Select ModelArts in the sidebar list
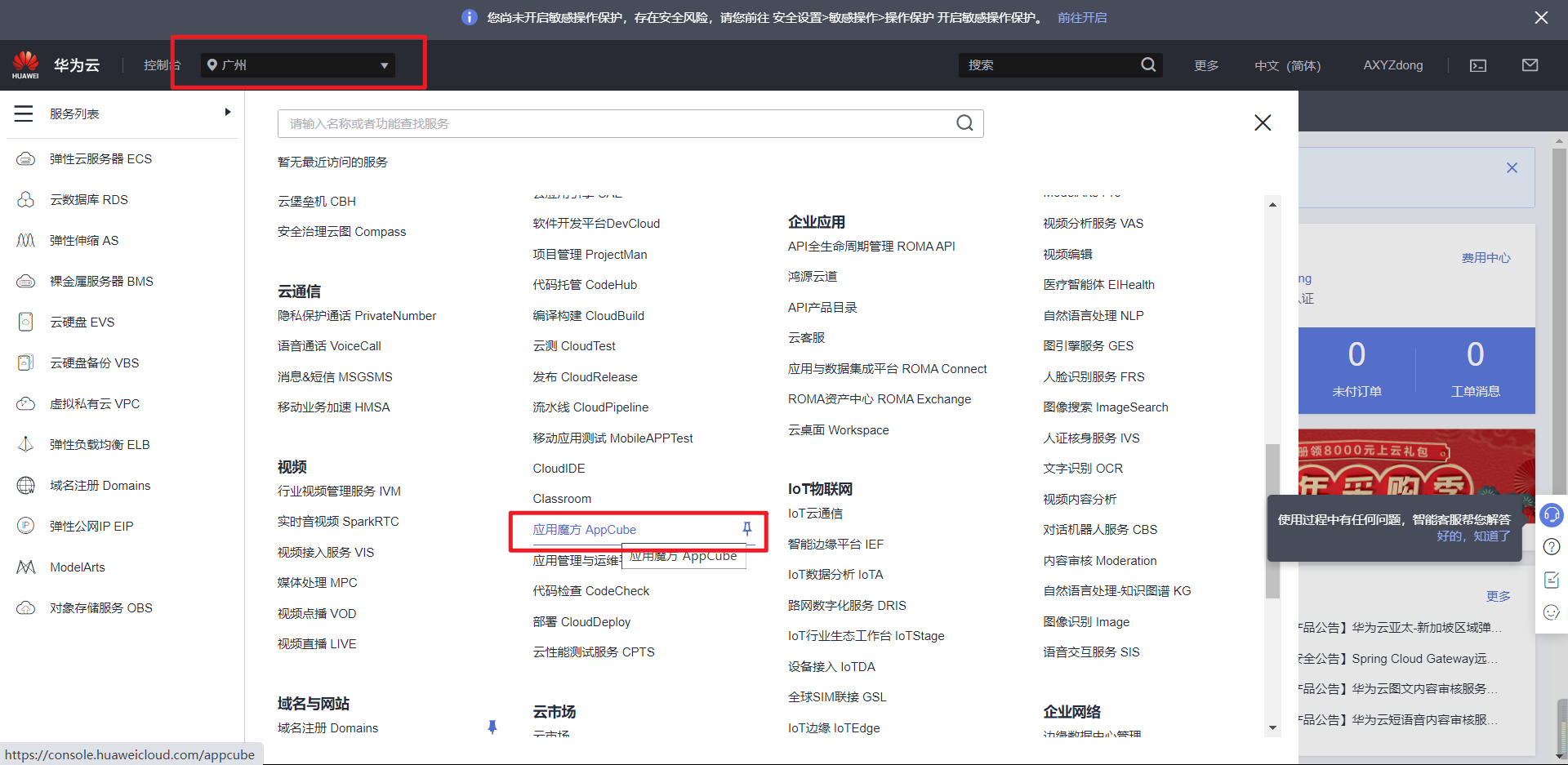The height and width of the screenshot is (765, 1568). click(78, 567)
